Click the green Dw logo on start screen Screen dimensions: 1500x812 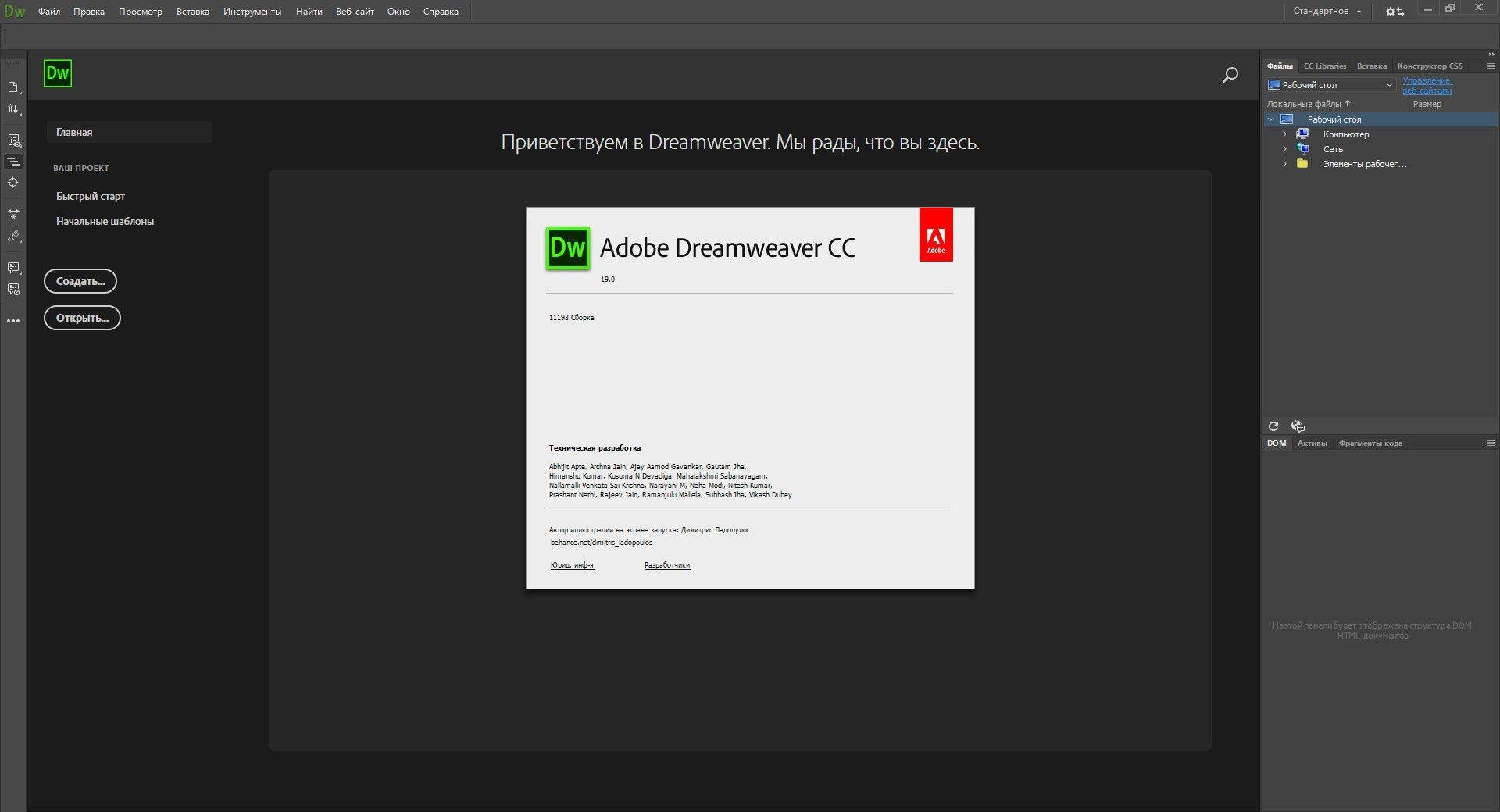(58, 73)
